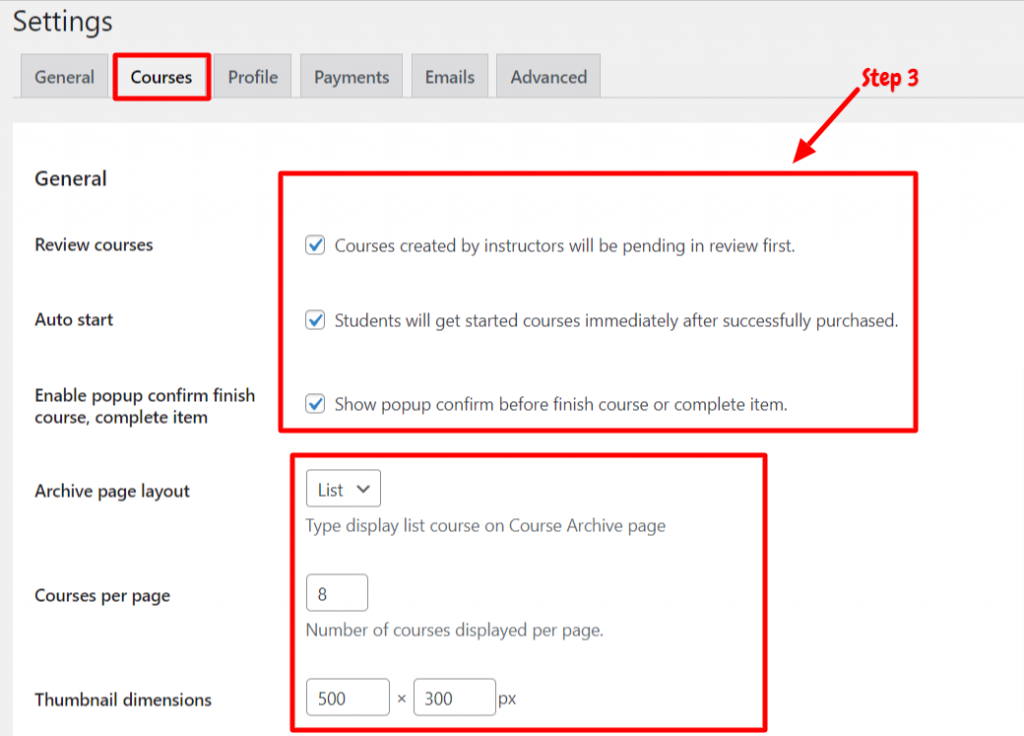Focus the Courses per page number field

337,593
